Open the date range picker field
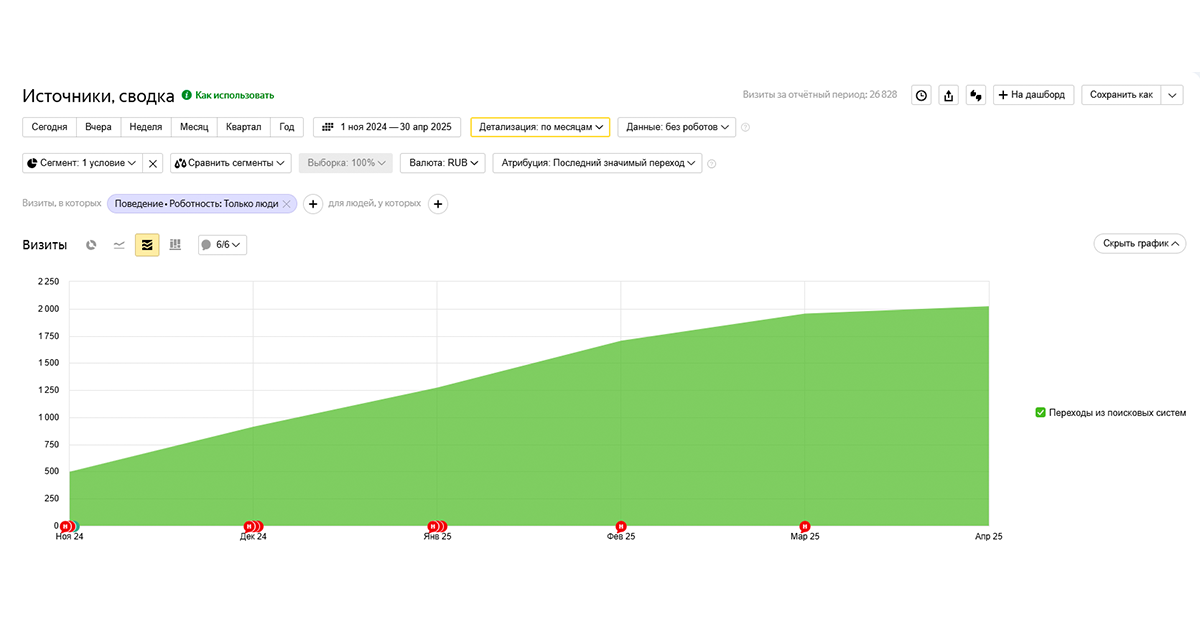This screenshot has width=1200, height=630. (387, 127)
